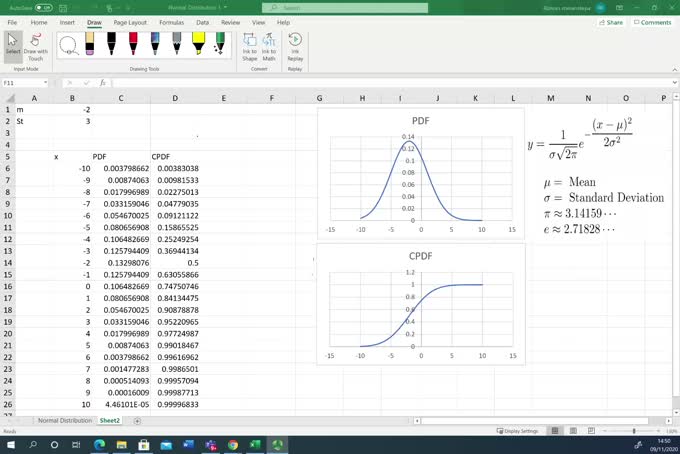Click the zoom slider in status bar

click(635, 431)
